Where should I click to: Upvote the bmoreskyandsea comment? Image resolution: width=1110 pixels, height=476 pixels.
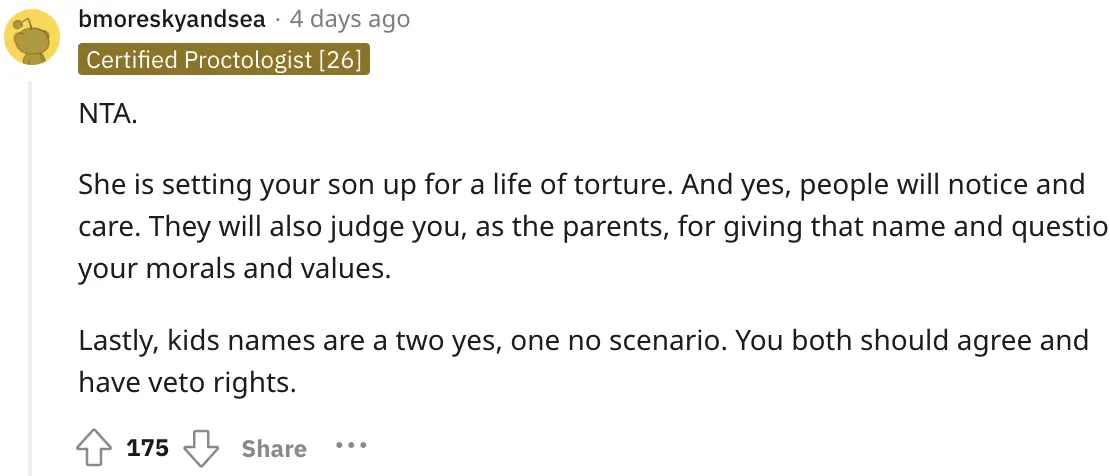pos(96,448)
